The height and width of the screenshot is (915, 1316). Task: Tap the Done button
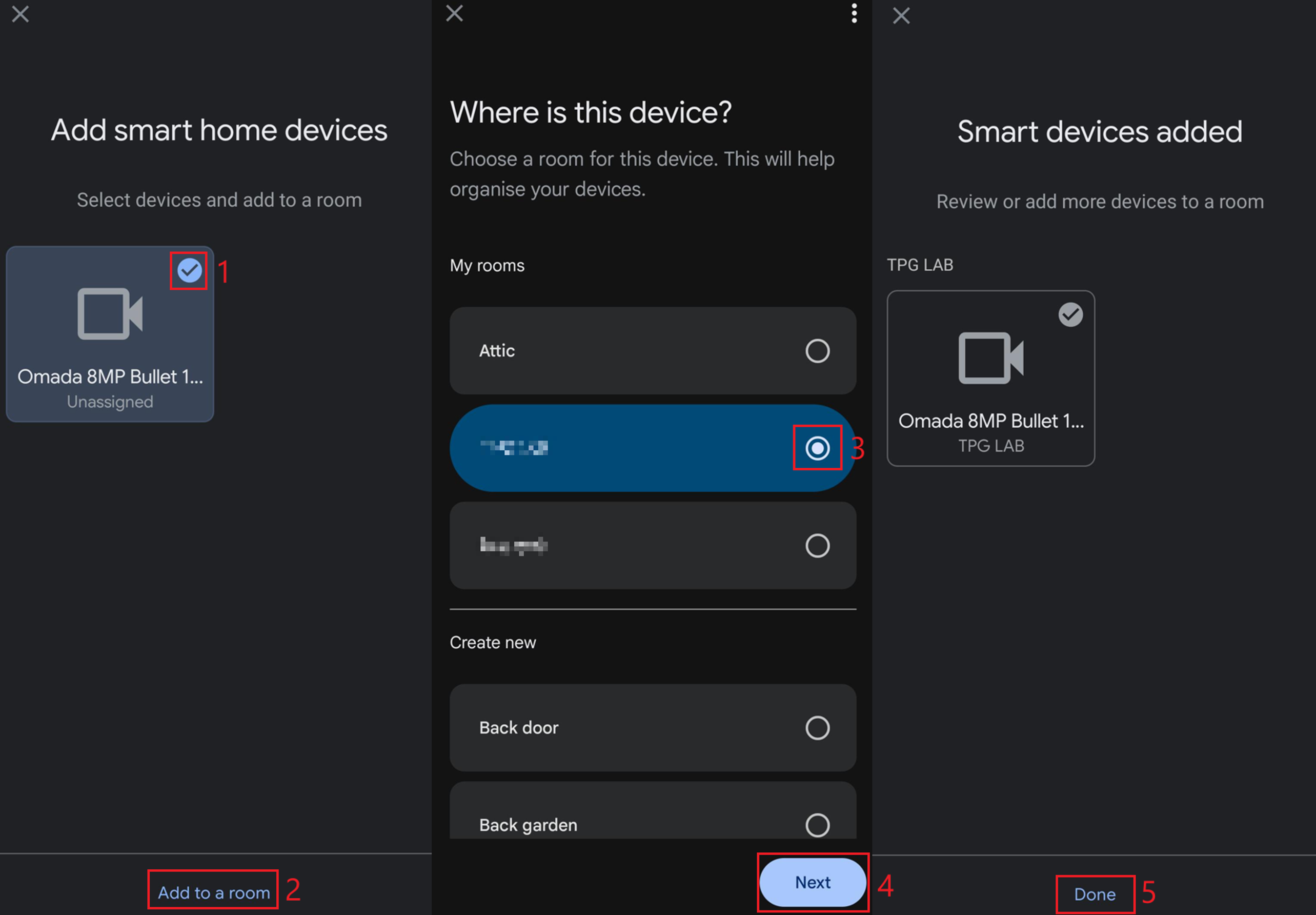(x=1095, y=894)
